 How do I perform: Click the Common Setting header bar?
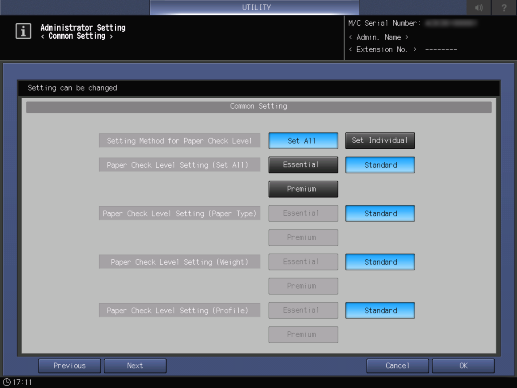pyautogui.click(x=259, y=106)
